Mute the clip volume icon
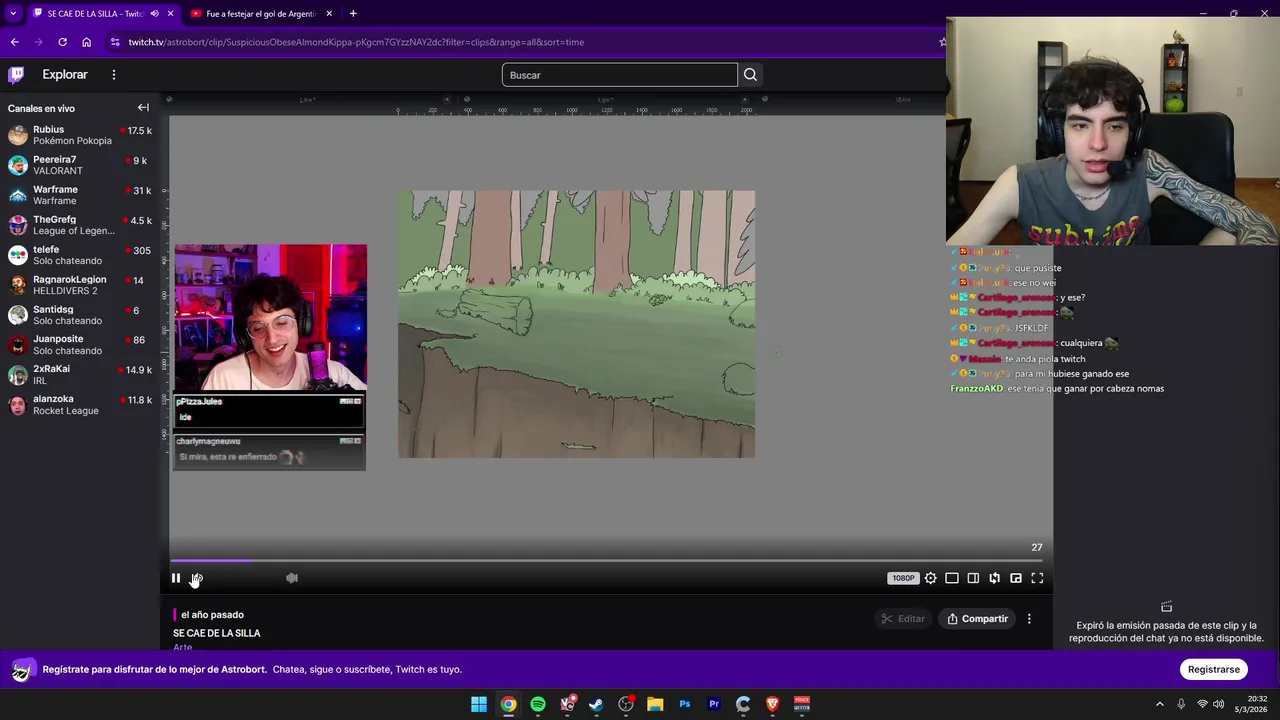This screenshot has width=1280, height=720. click(197, 578)
